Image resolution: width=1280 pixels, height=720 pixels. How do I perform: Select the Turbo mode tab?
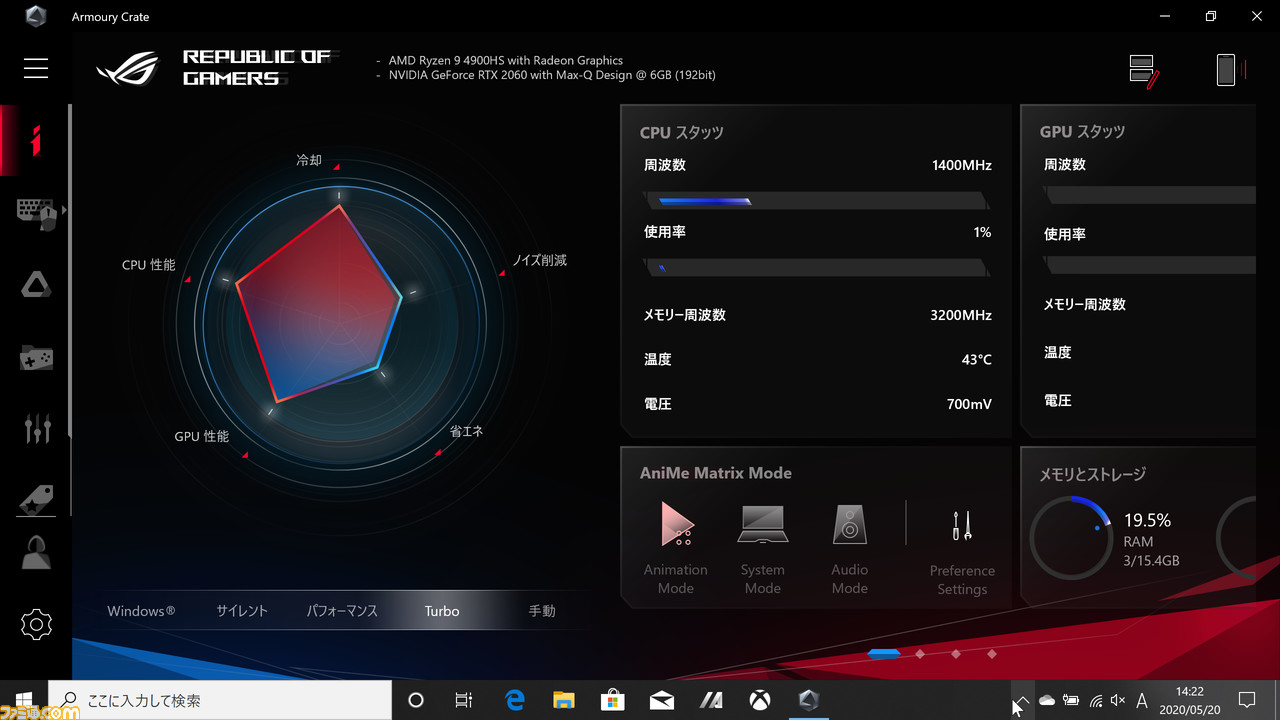442,611
